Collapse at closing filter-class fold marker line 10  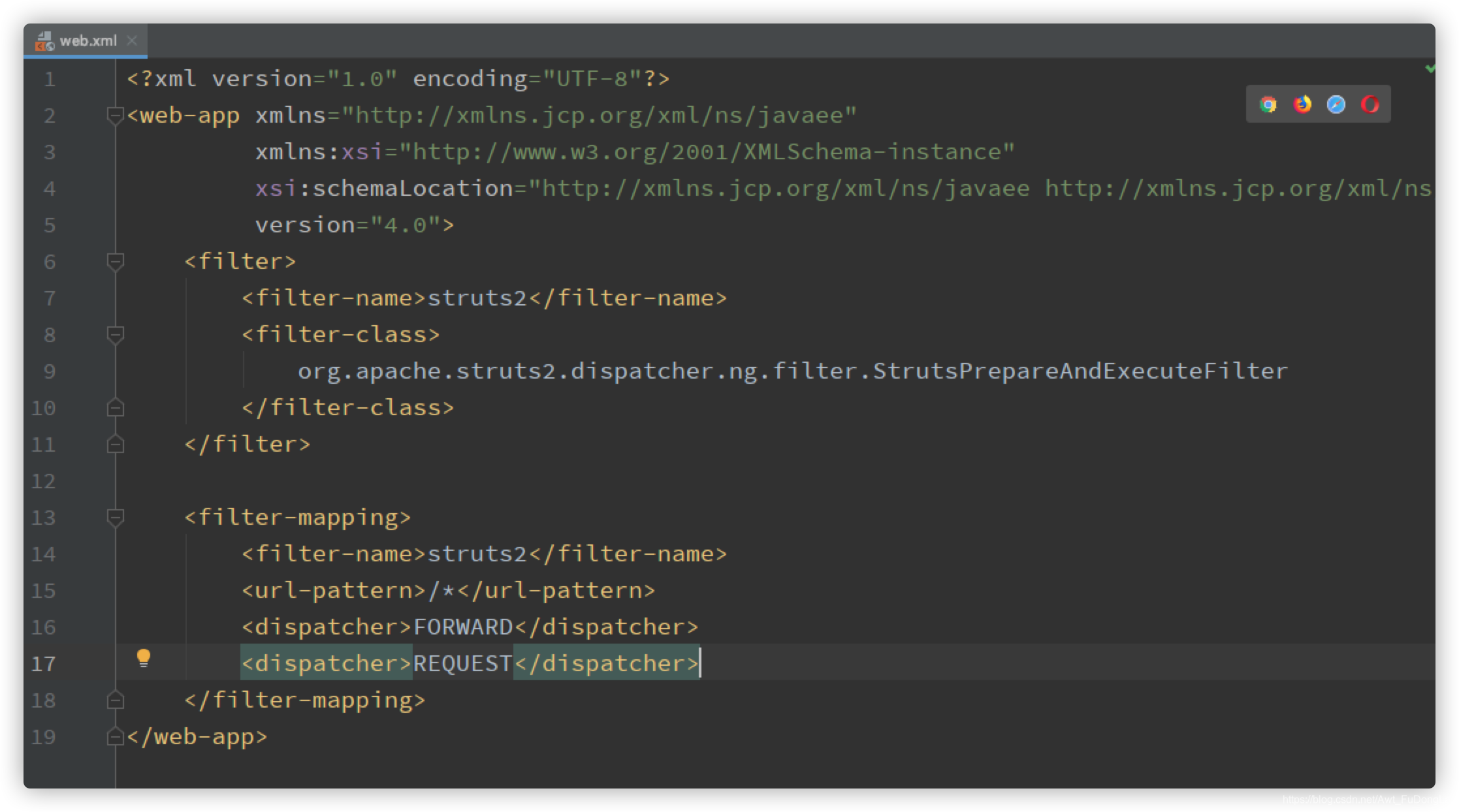[115, 408]
